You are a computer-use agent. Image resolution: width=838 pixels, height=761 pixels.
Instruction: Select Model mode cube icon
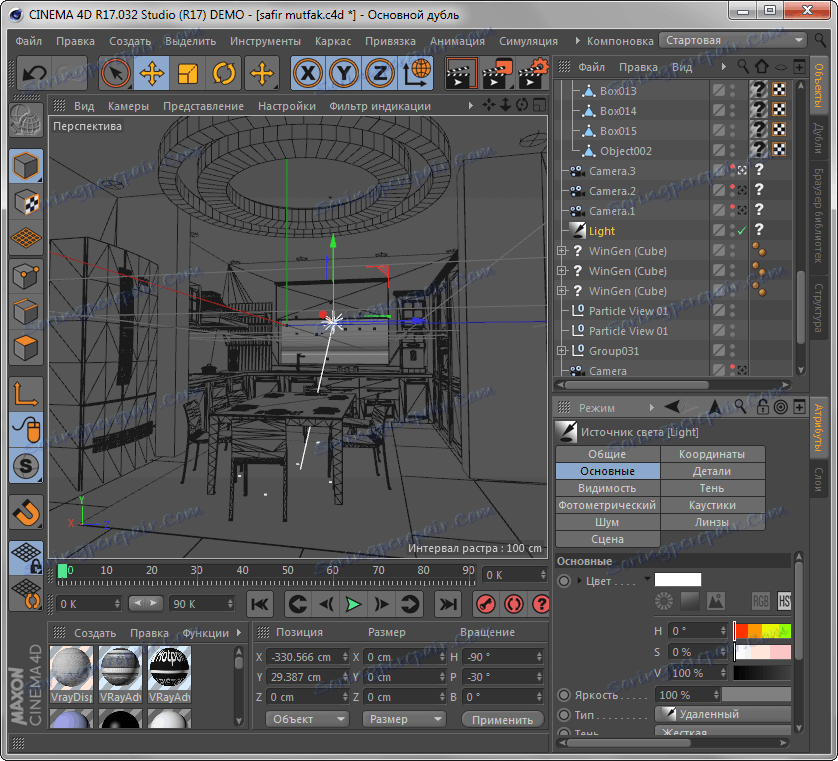(26, 166)
